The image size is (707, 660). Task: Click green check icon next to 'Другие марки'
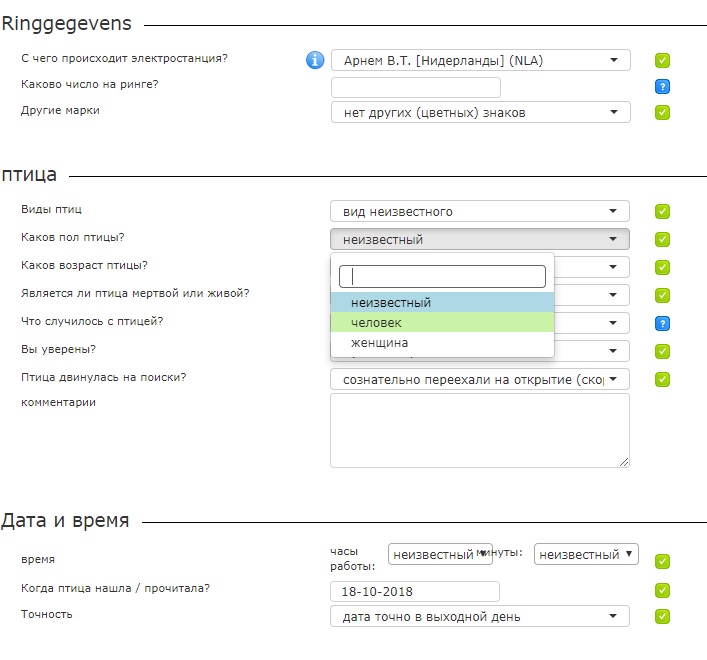pyautogui.click(x=662, y=112)
